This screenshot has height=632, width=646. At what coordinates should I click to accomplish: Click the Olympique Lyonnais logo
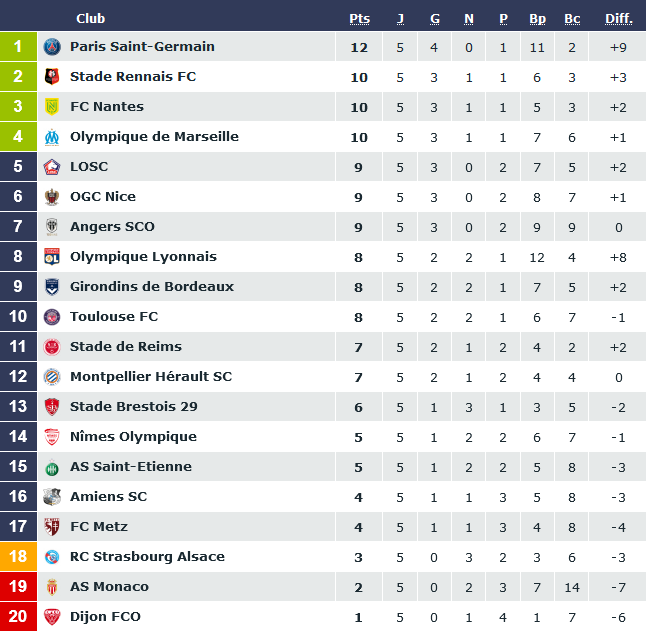coord(52,257)
